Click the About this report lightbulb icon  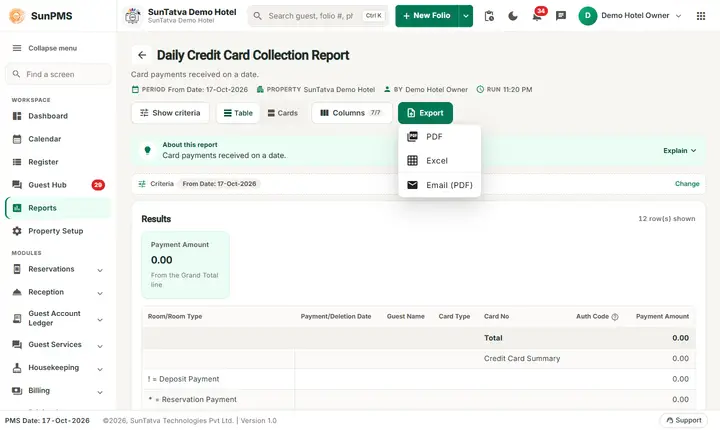(x=147, y=150)
